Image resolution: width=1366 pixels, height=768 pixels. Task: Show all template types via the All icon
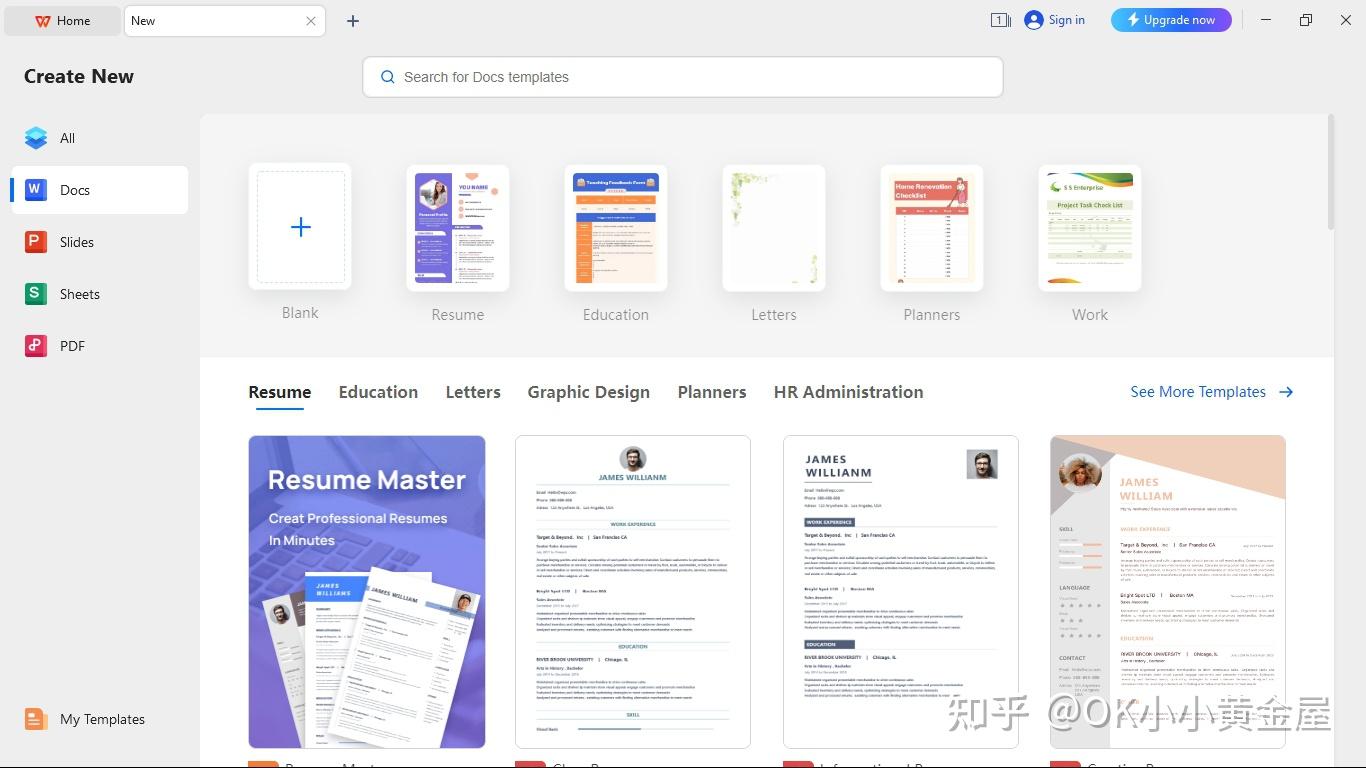(66, 138)
